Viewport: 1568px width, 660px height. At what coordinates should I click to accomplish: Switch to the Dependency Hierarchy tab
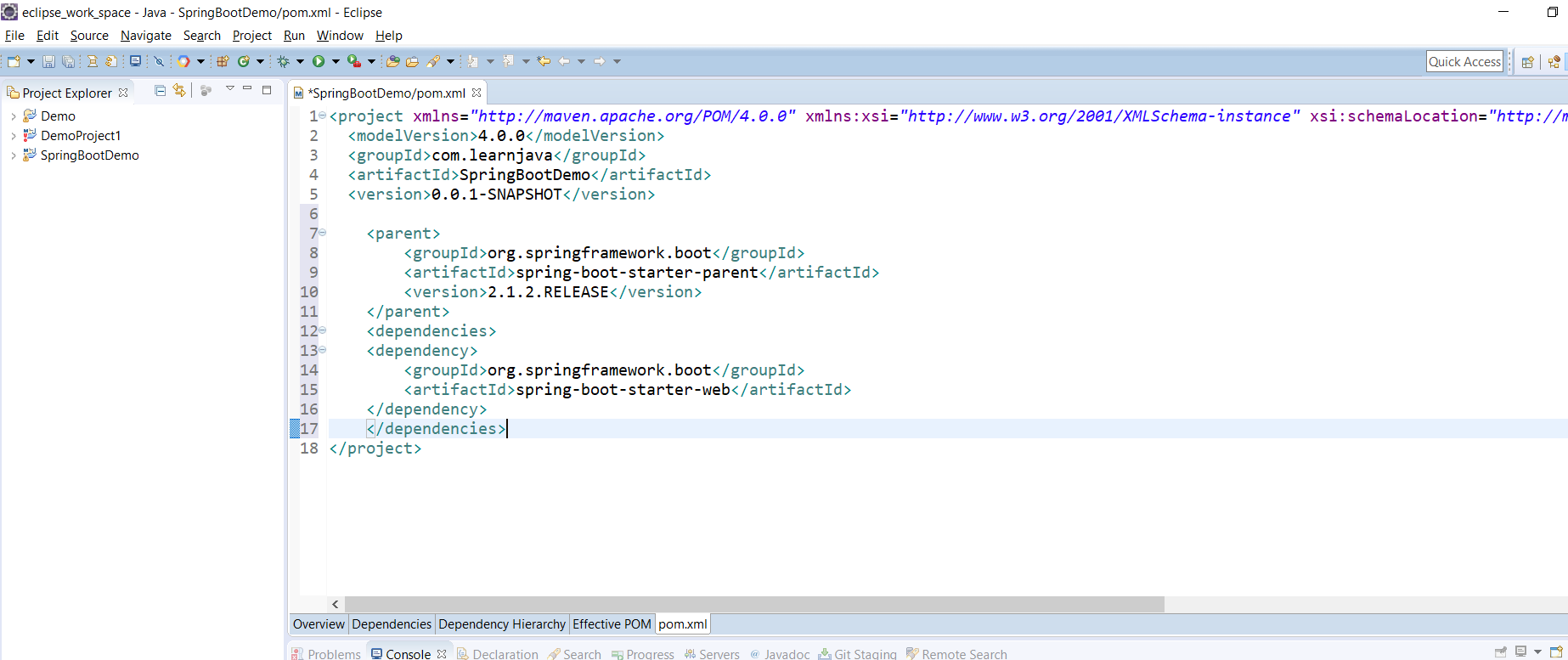[x=502, y=624]
